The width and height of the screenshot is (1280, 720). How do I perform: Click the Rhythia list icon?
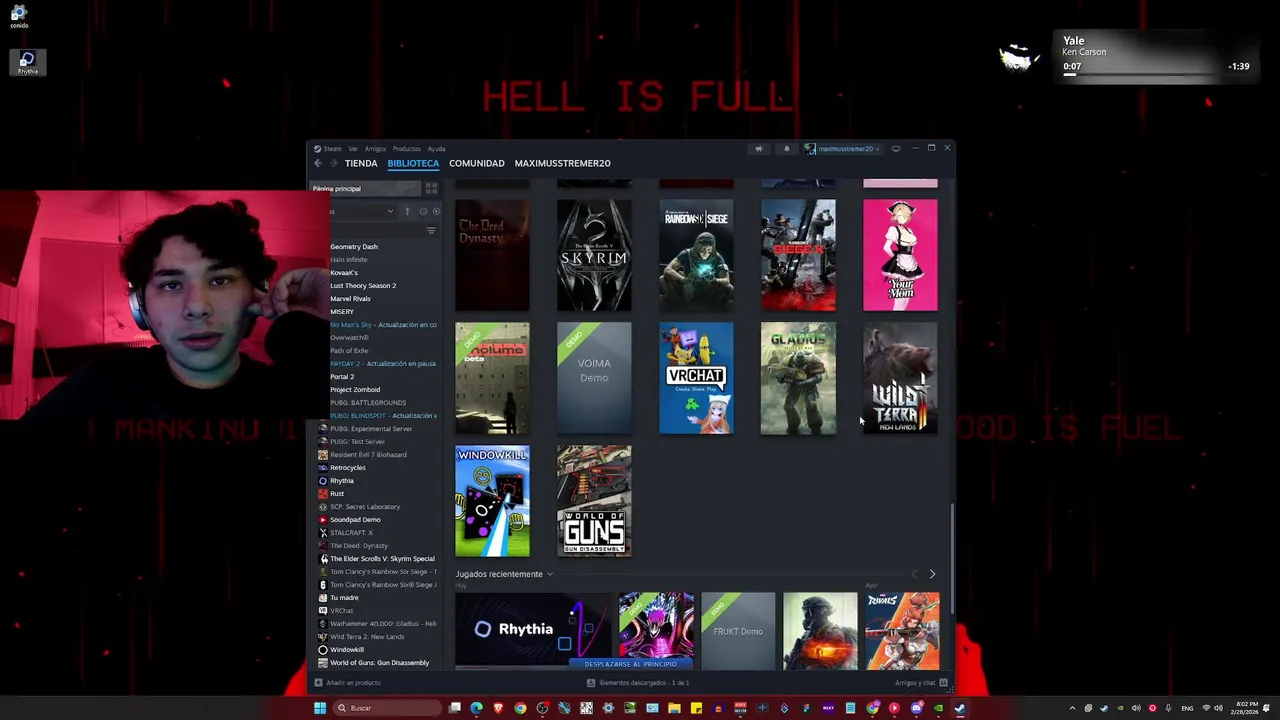coord(323,481)
